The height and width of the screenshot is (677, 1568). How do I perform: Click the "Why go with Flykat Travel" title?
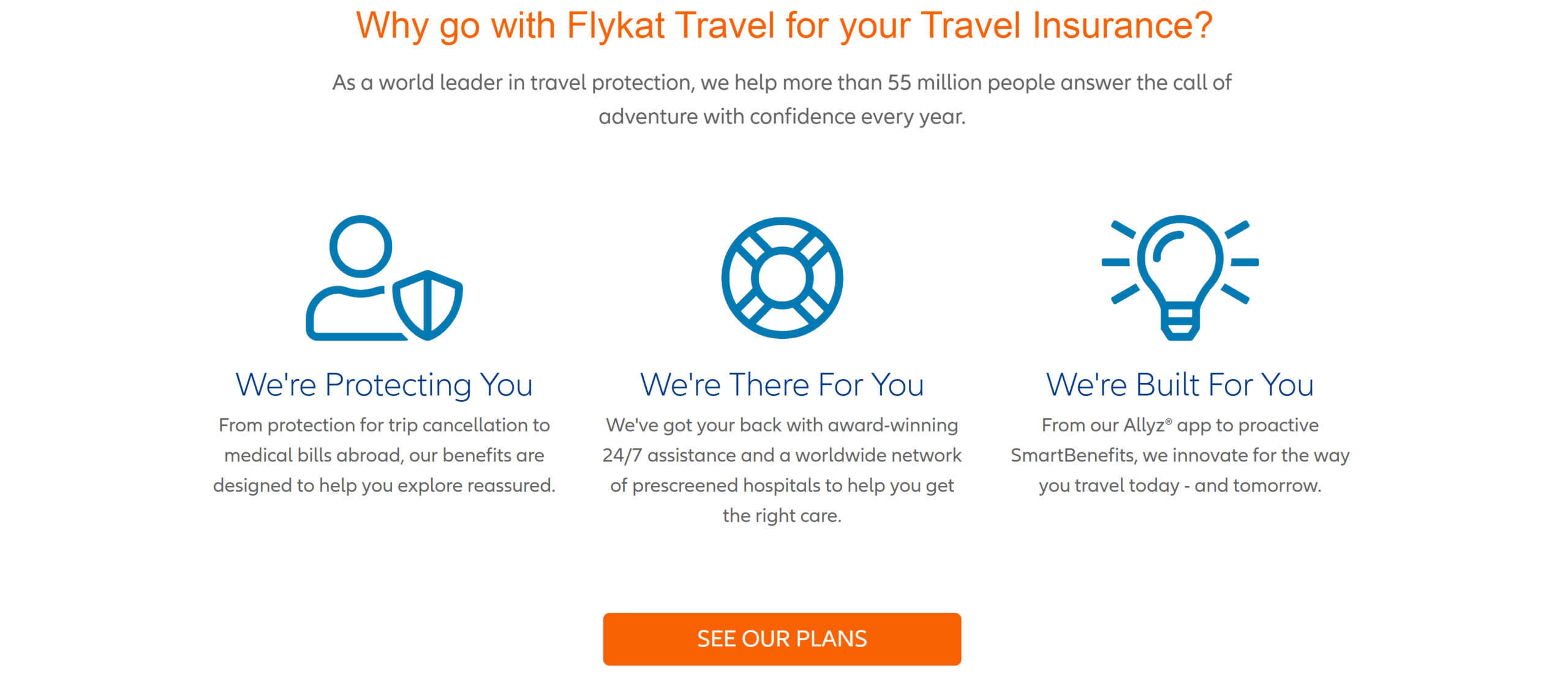[783, 26]
